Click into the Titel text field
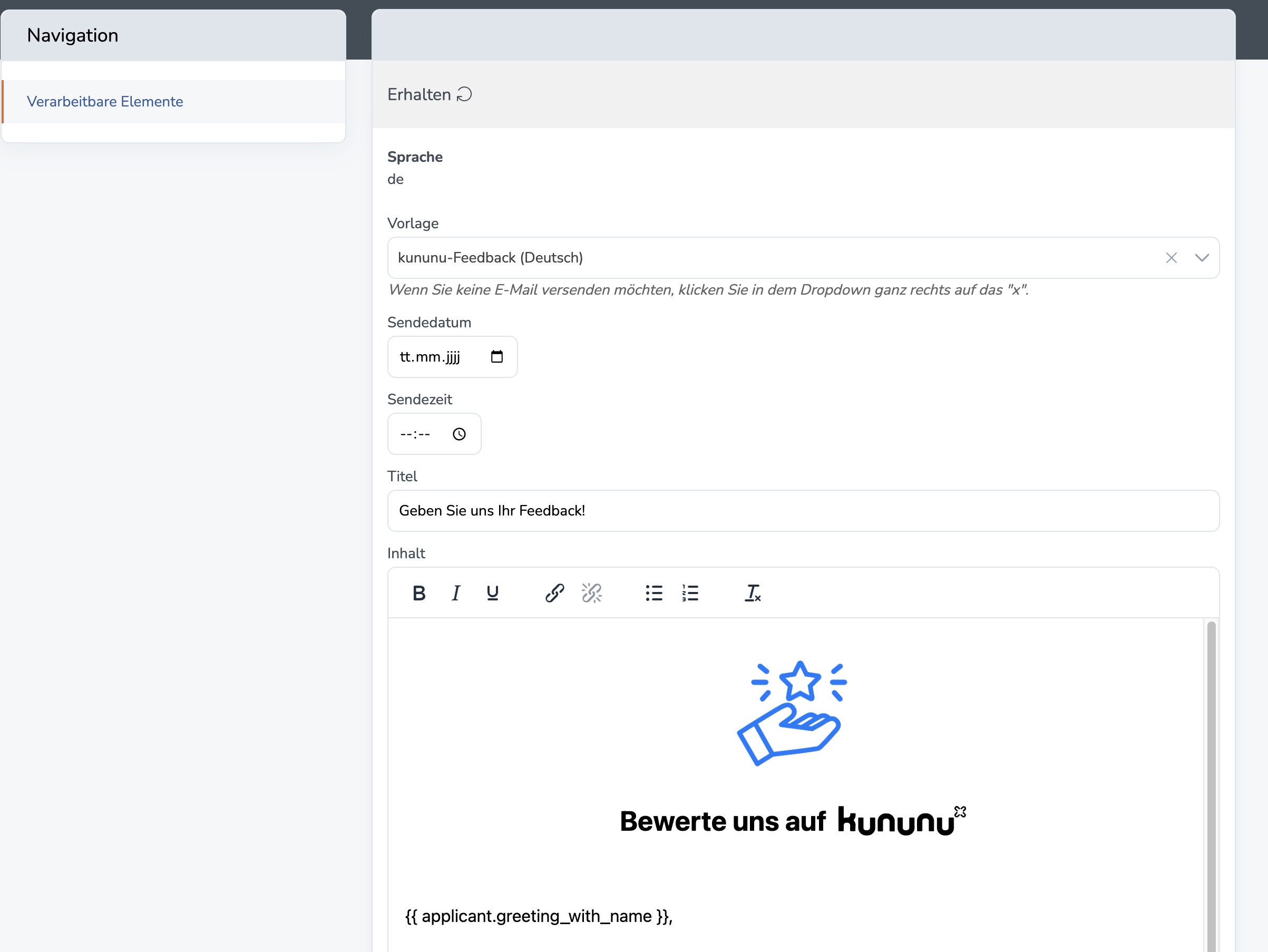1268x952 pixels. click(x=803, y=510)
